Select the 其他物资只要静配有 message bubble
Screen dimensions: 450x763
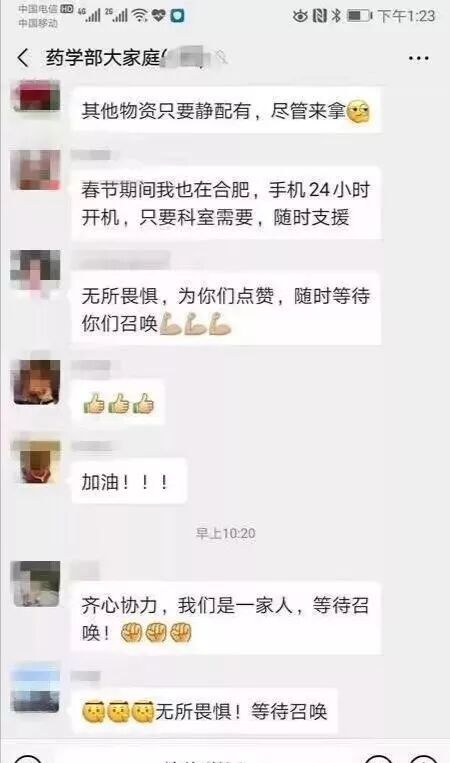[226, 110]
